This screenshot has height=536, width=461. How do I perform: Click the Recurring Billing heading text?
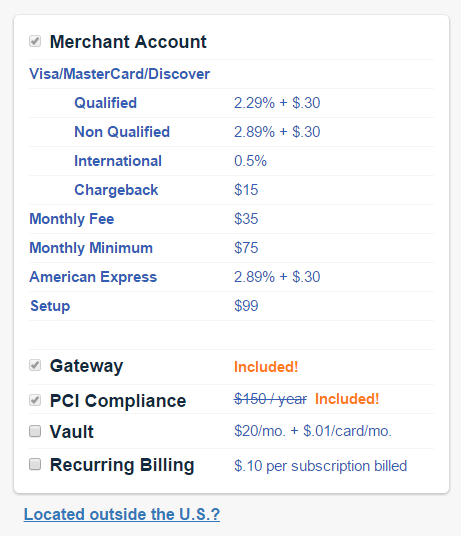(x=122, y=465)
